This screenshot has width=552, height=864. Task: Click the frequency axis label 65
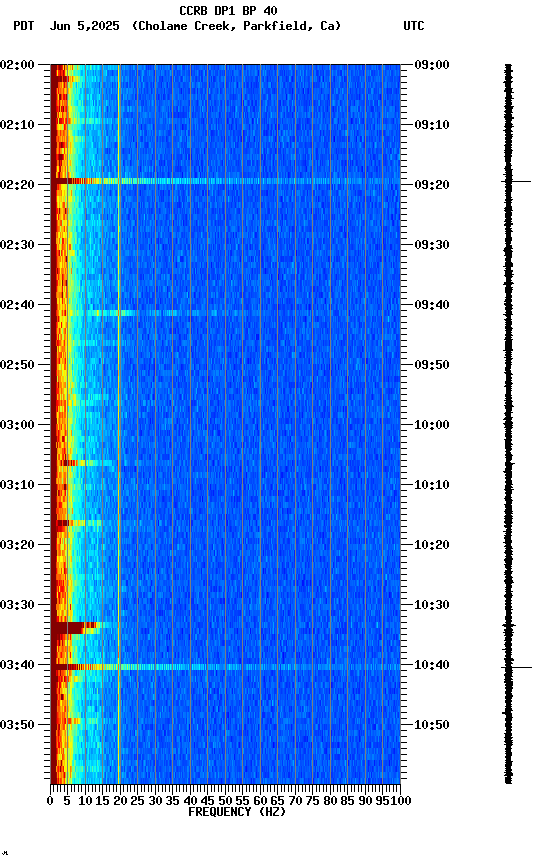(x=278, y=801)
